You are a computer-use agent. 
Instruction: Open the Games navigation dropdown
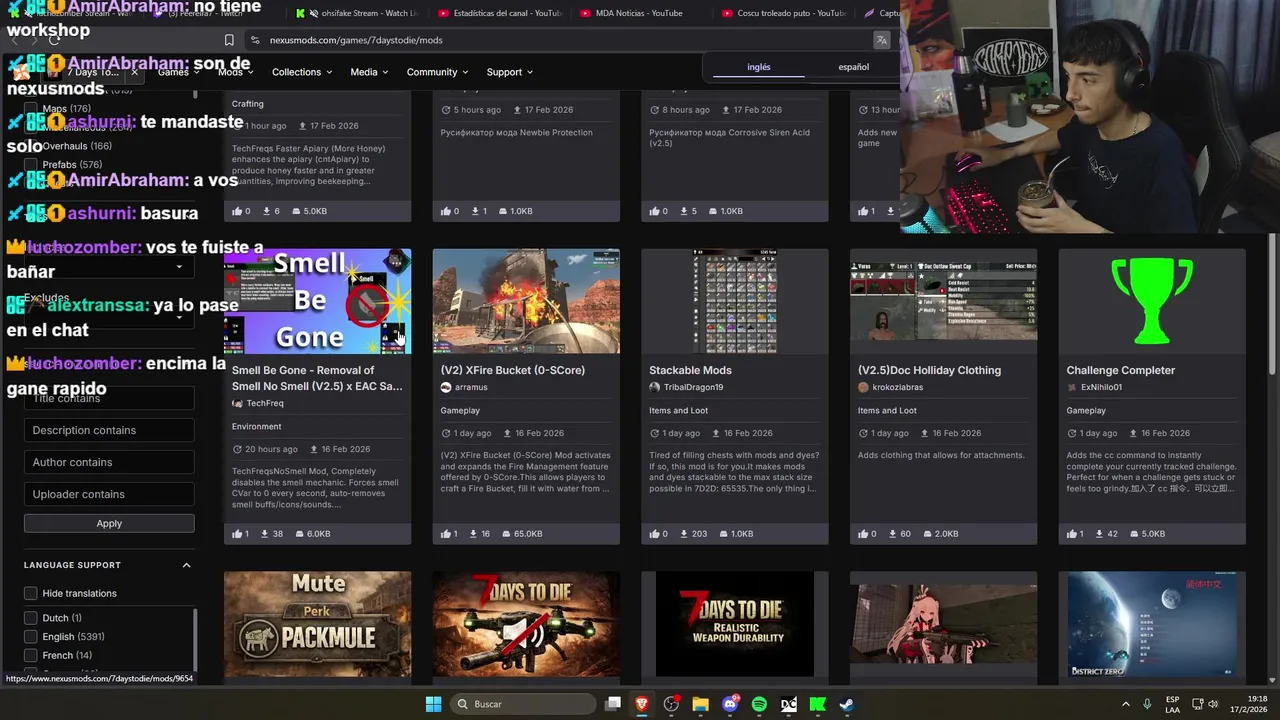179,72
